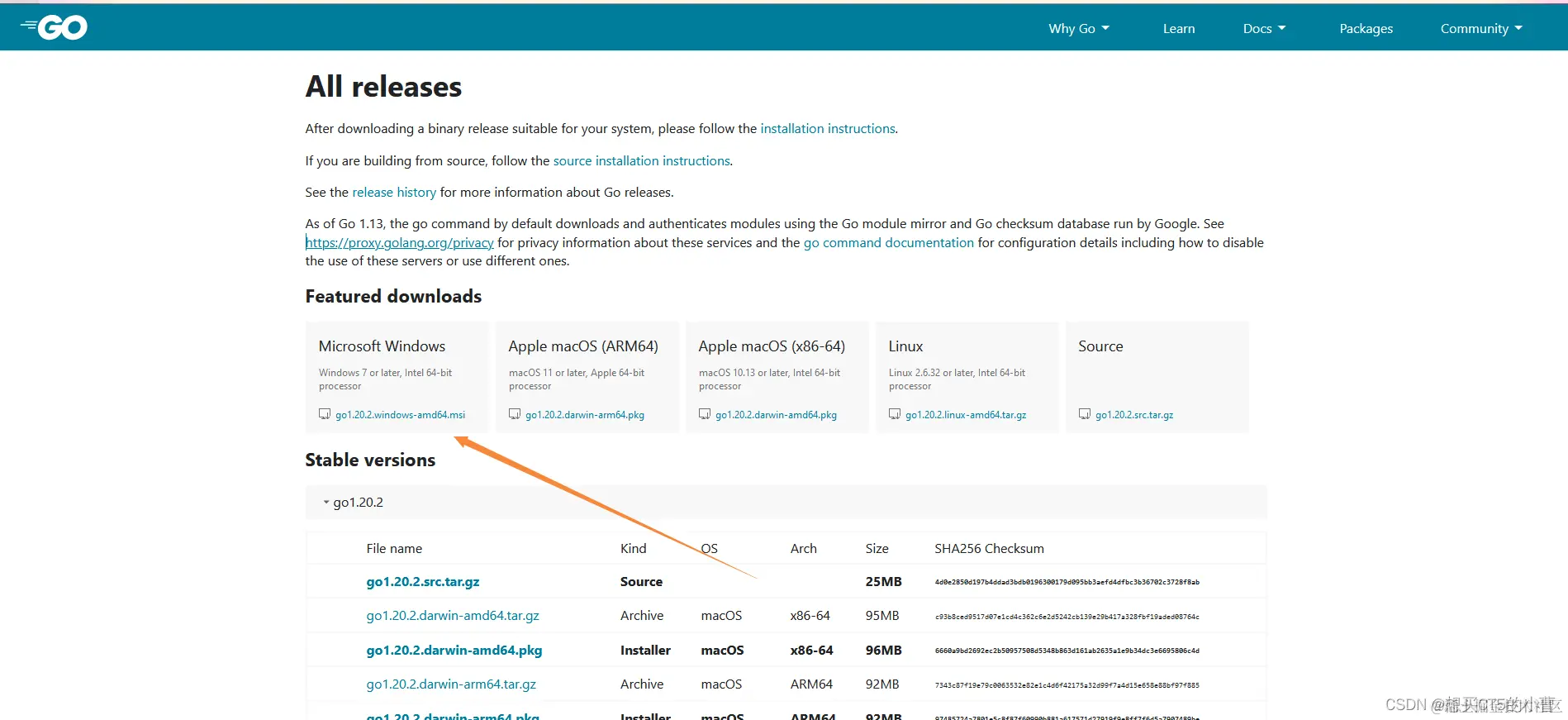Open the Packages menu item
Viewport: 1568px width, 720px height.
click(x=1366, y=28)
